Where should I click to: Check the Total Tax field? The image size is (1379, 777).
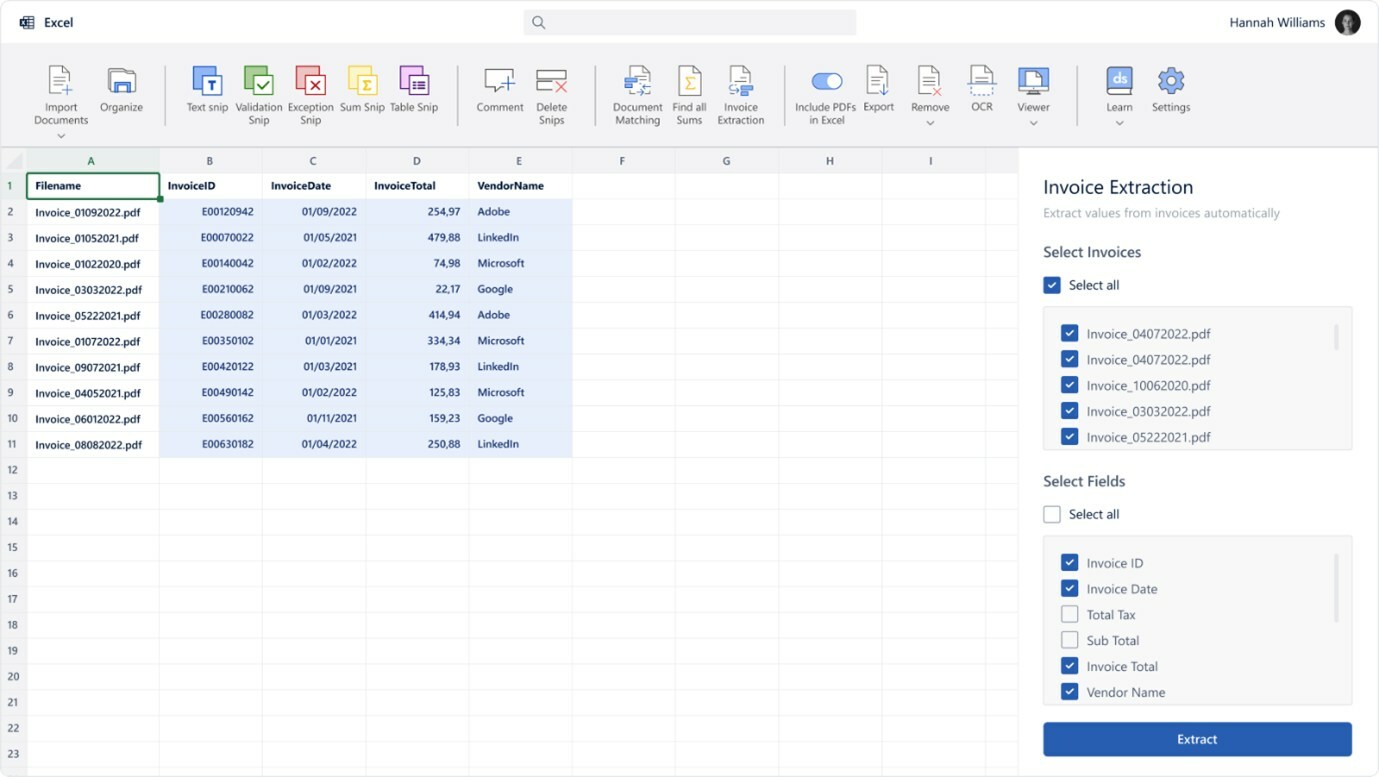point(1069,615)
